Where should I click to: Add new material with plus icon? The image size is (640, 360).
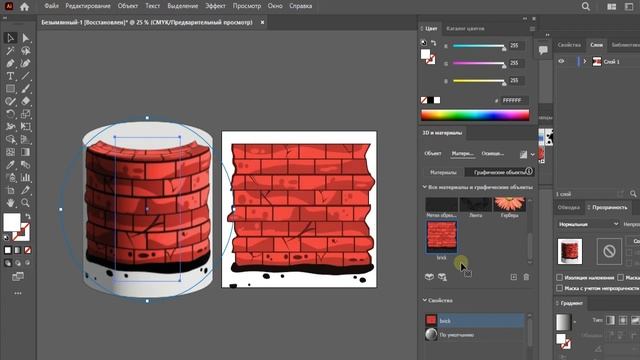513,277
